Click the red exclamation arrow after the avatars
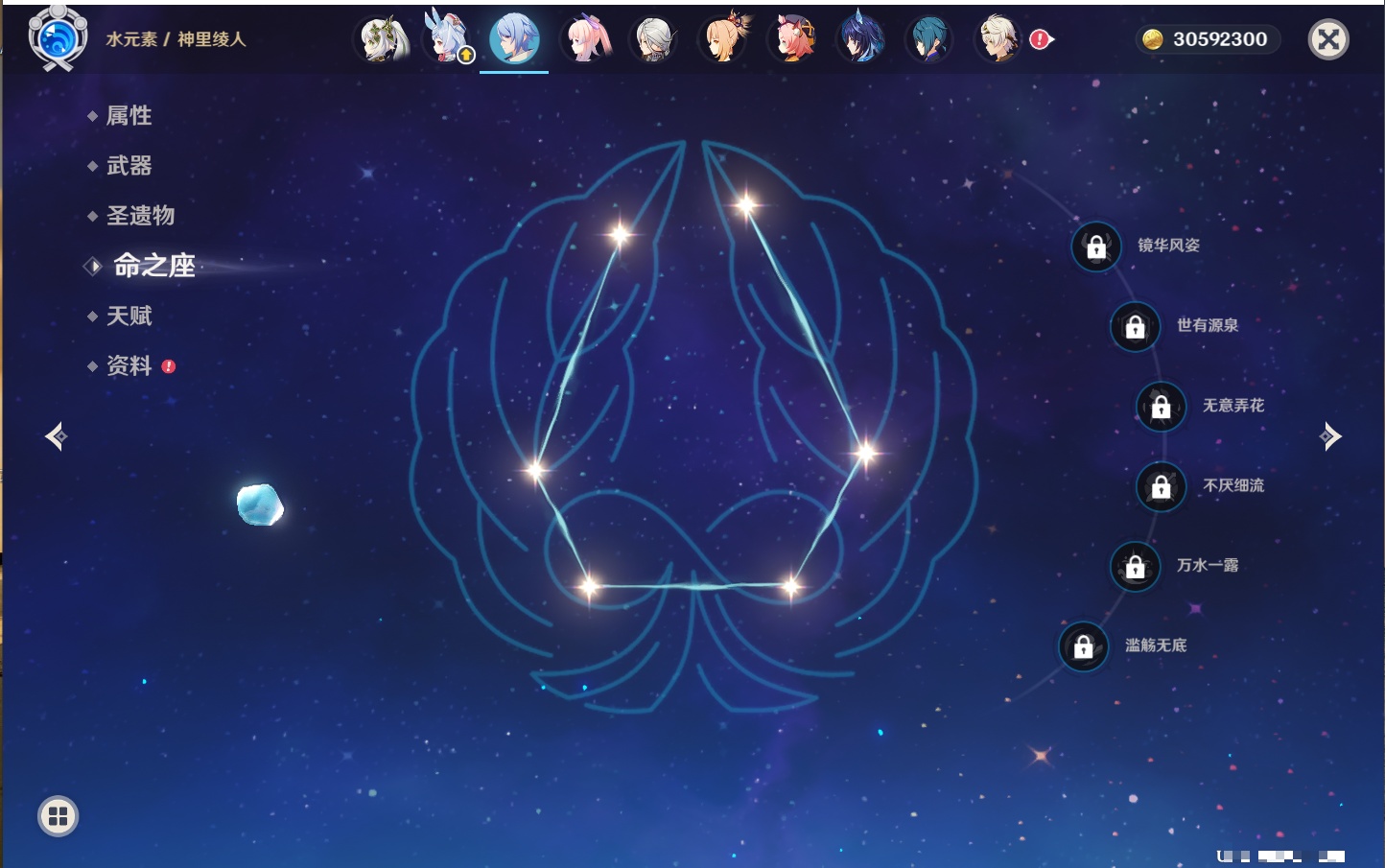 click(x=1042, y=39)
